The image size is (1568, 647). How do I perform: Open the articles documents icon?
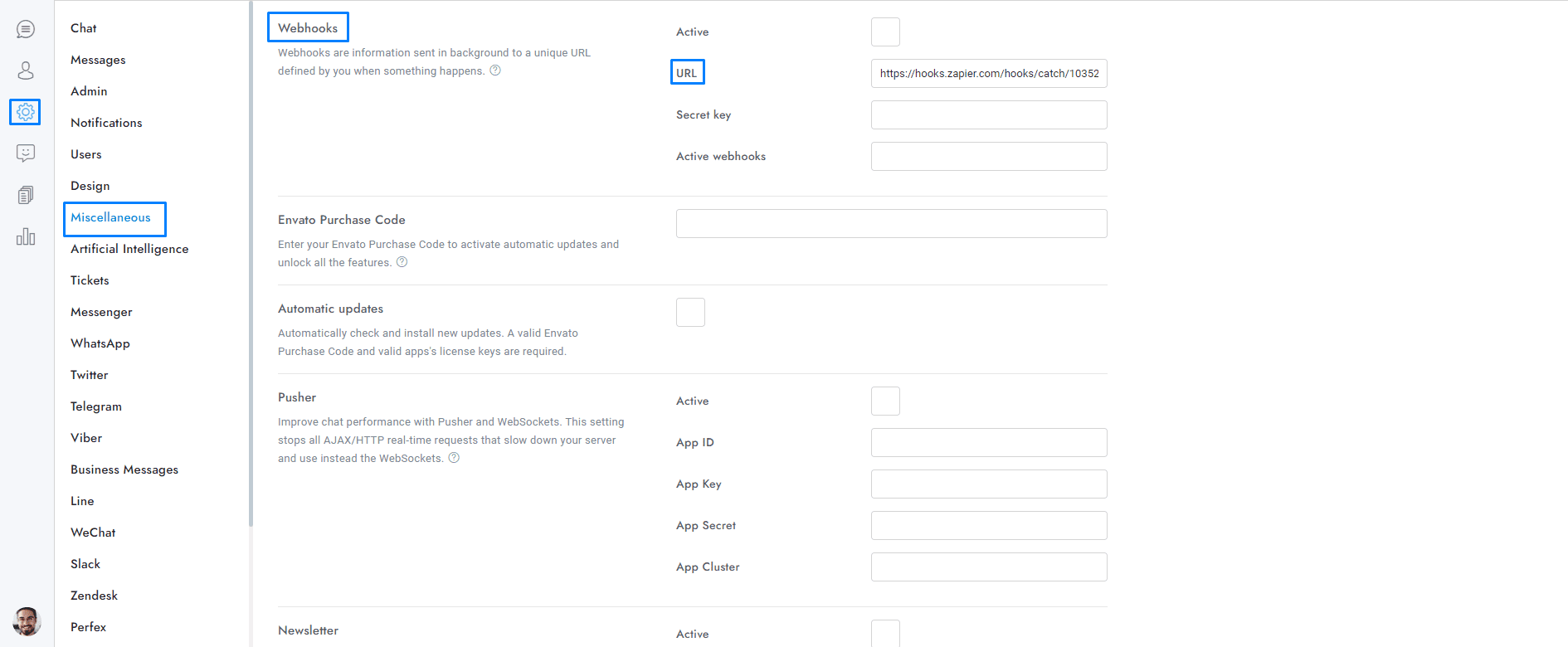[x=26, y=195]
